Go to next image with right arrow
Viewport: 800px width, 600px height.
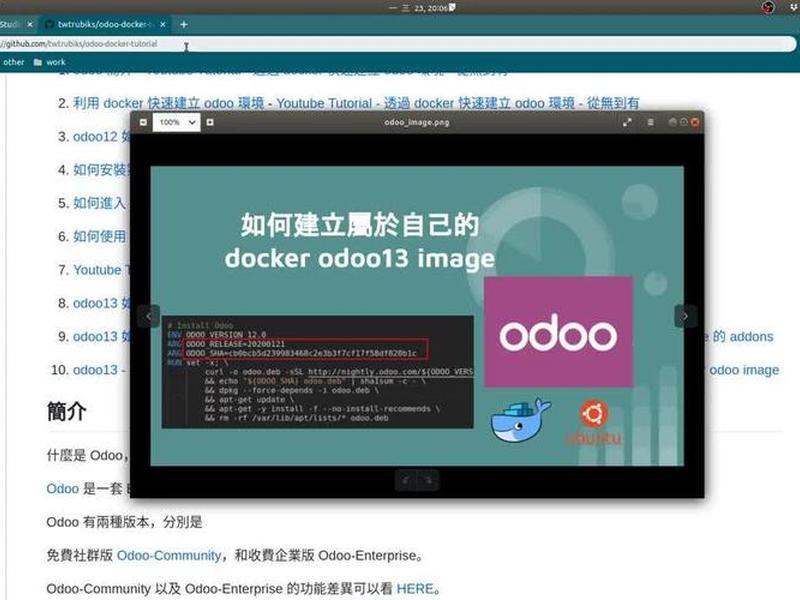[x=685, y=316]
